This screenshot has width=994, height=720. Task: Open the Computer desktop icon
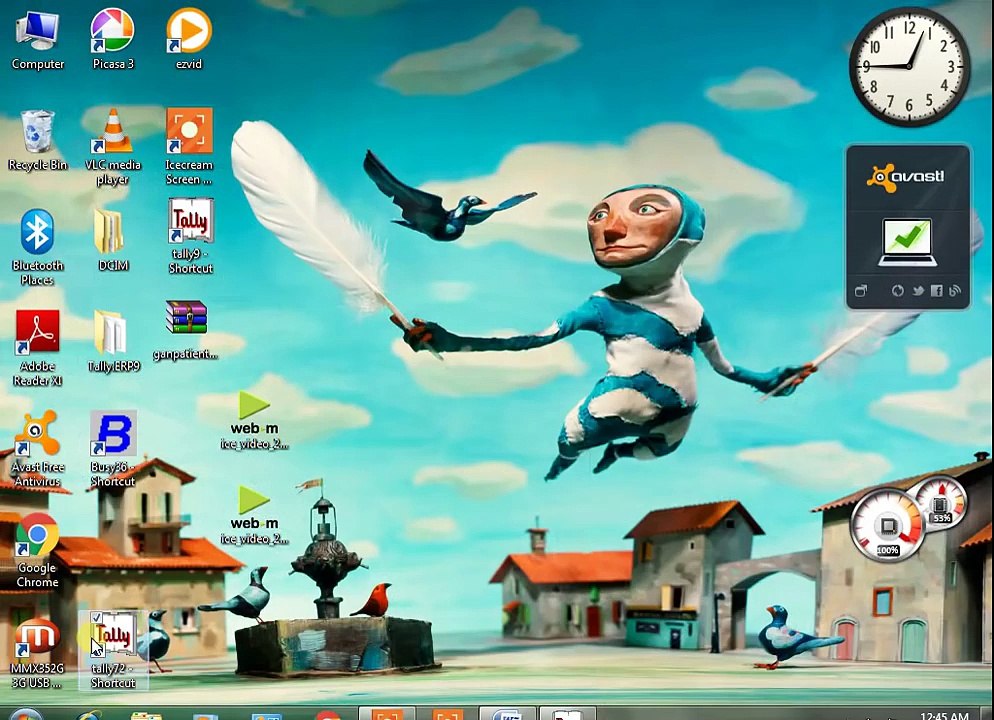(37, 40)
